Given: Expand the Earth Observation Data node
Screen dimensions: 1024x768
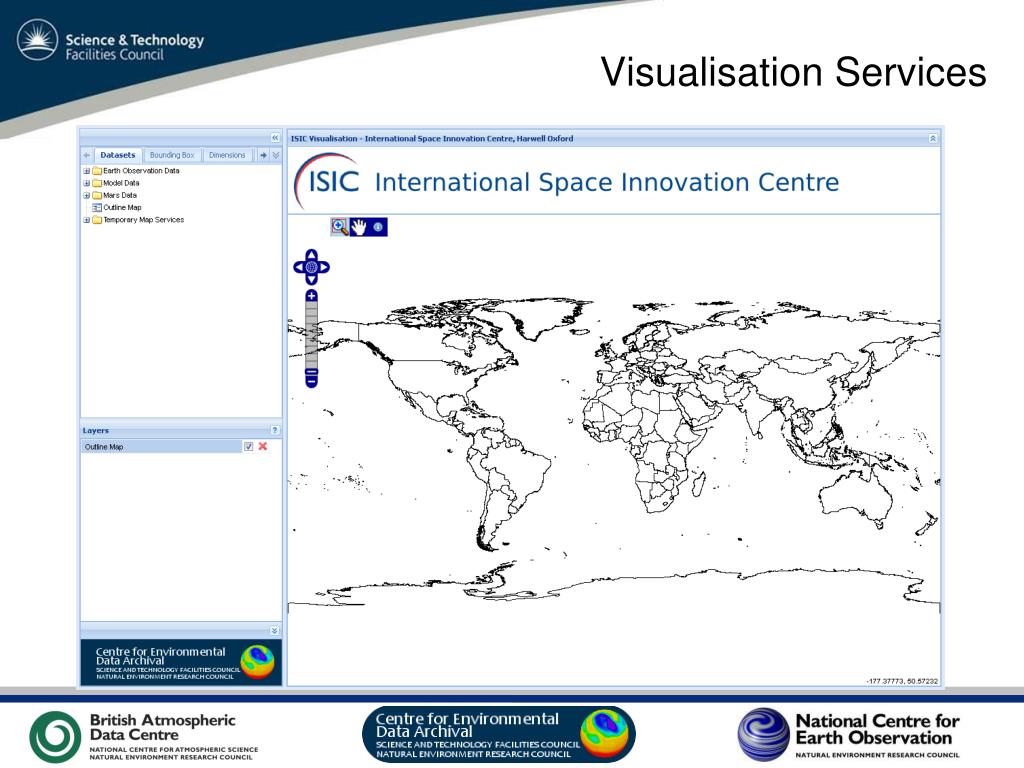Looking at the screenshot, I should (86, 171).
